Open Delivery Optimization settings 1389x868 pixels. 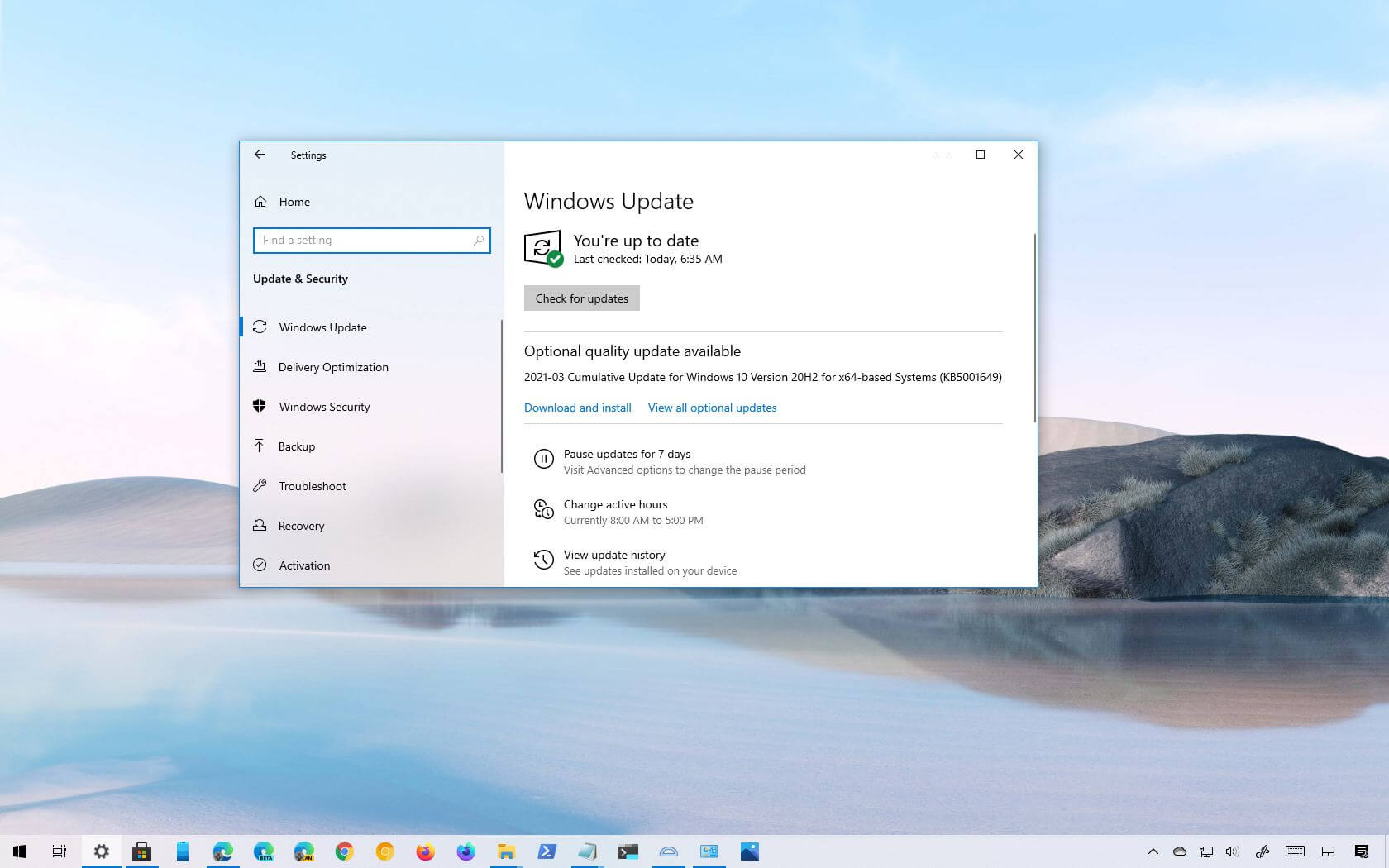(x=333, y=367)
